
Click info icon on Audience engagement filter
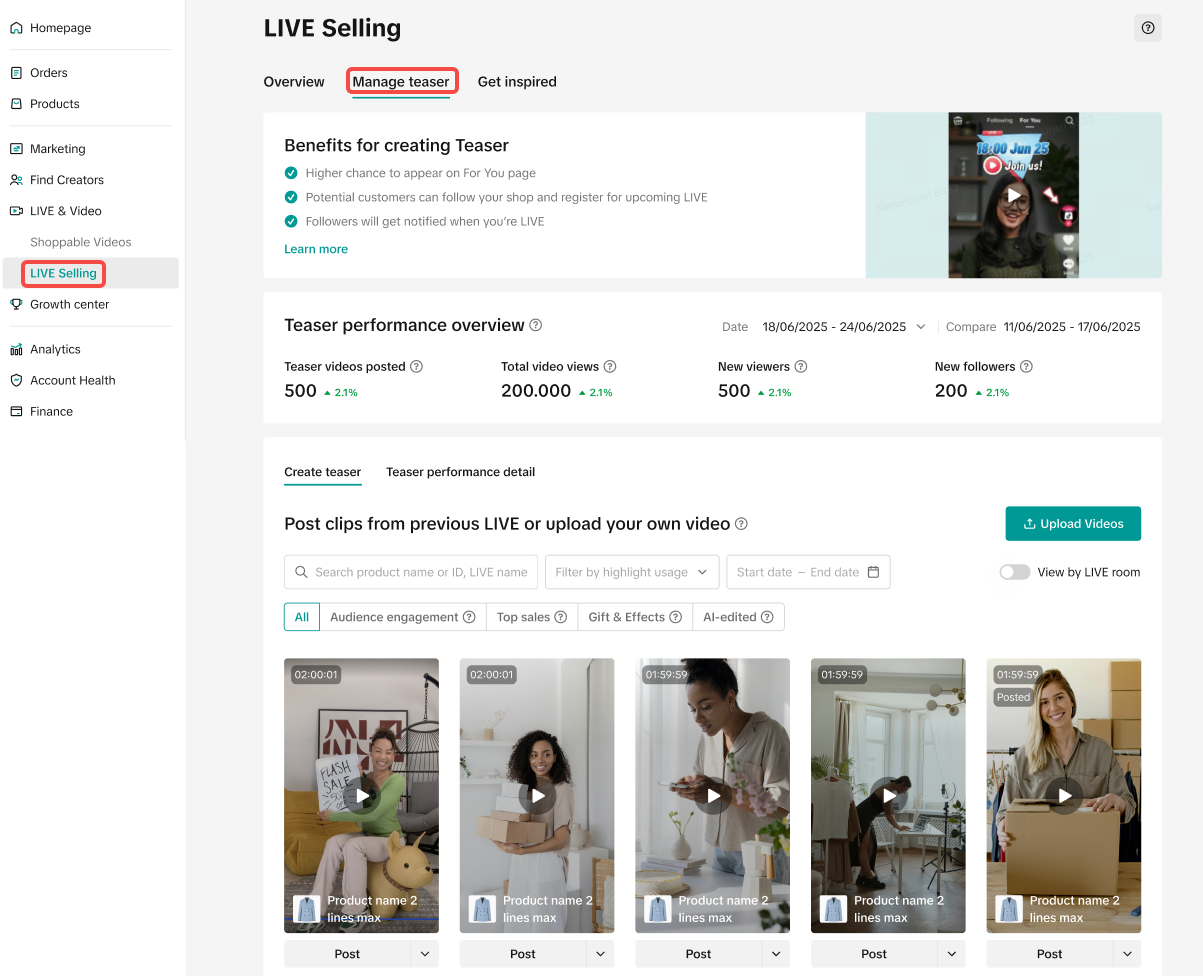coord(469,617)
